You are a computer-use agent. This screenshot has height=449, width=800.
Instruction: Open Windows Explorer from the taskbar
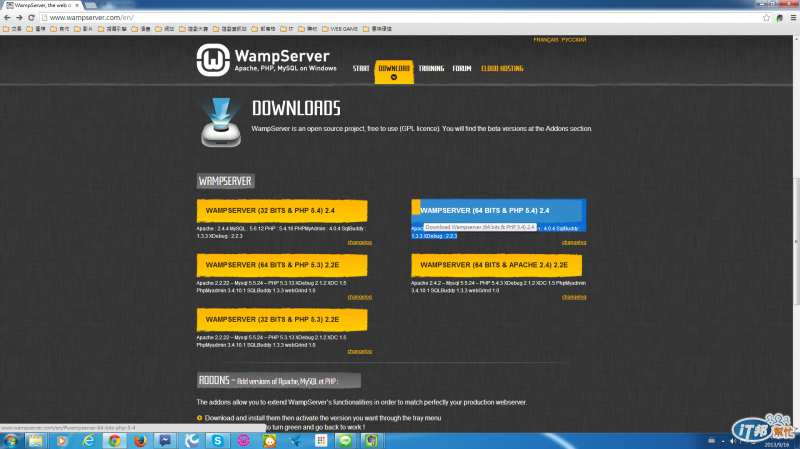point(36,441)
